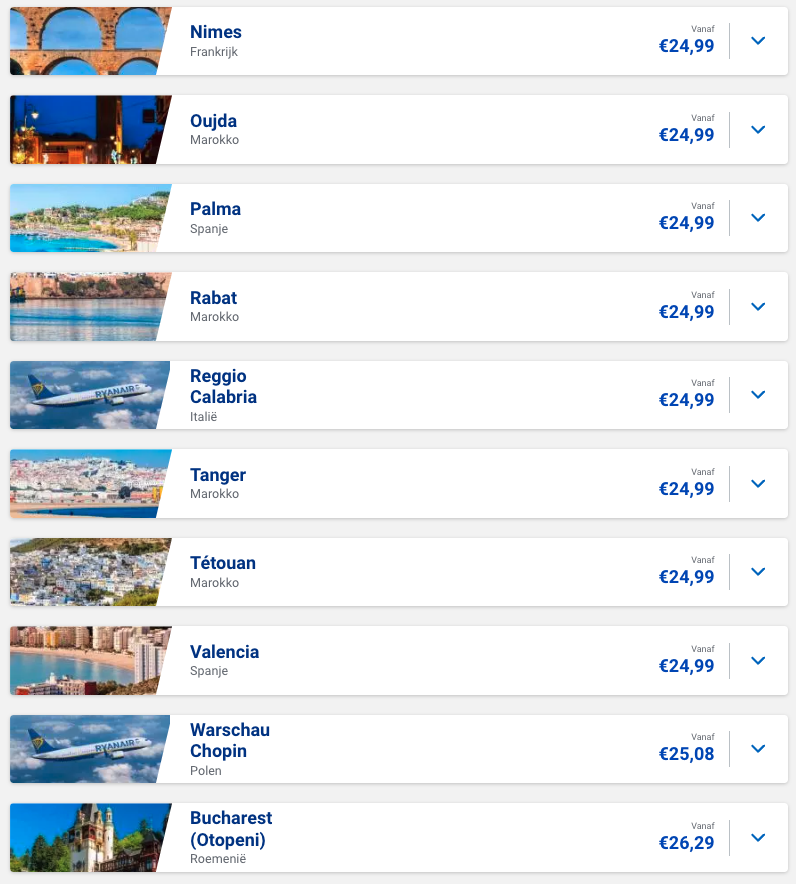
Task: Expand the Rabat destination chevron
Action: [x=758, y=307]
